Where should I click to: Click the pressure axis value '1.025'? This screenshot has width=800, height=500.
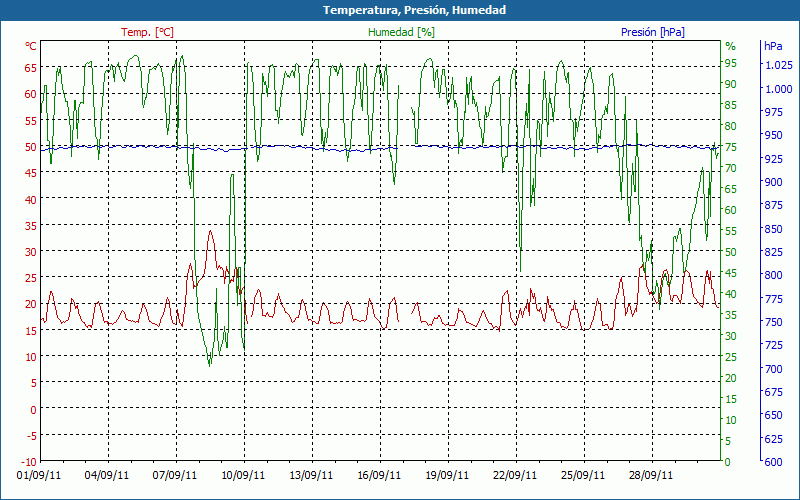coord(778,65)
